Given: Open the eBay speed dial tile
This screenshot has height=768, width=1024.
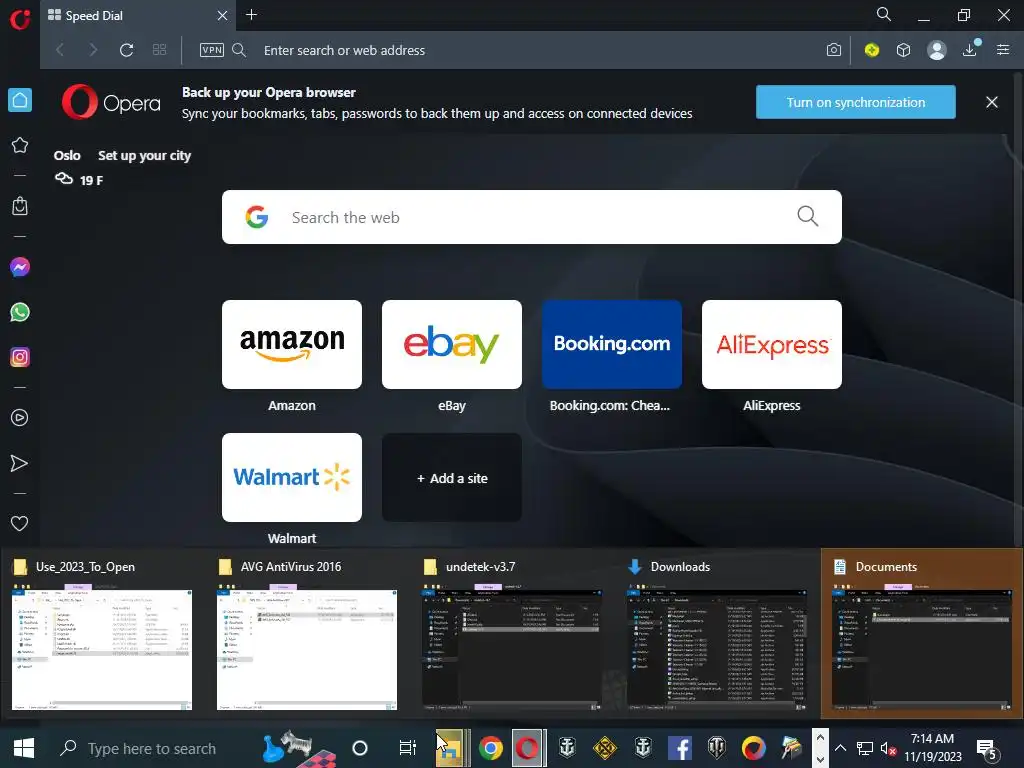Looking at the screenshot, I should 452,344.
